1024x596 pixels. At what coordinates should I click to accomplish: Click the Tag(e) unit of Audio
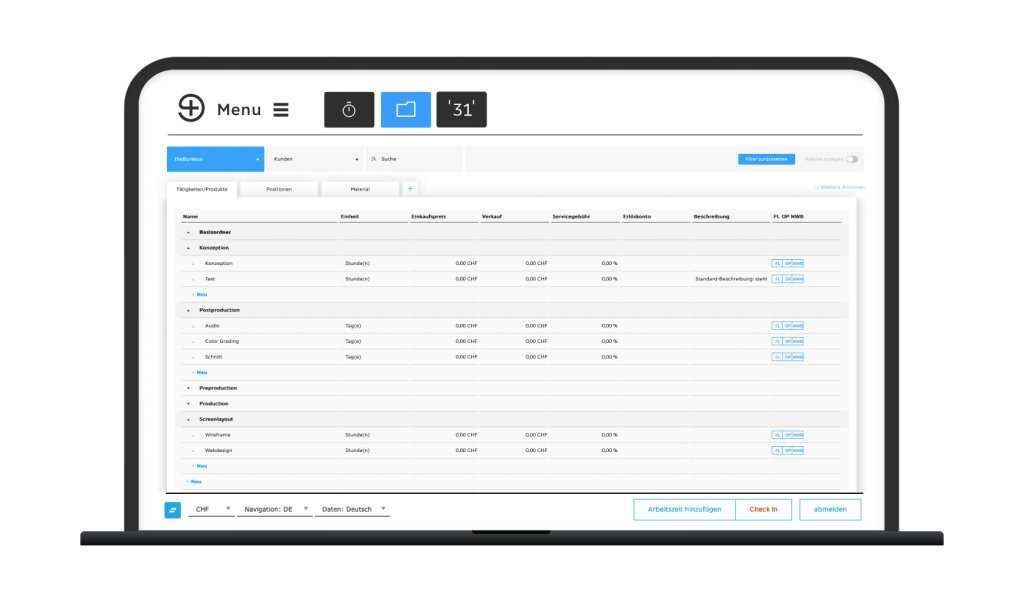click(353, 326)
